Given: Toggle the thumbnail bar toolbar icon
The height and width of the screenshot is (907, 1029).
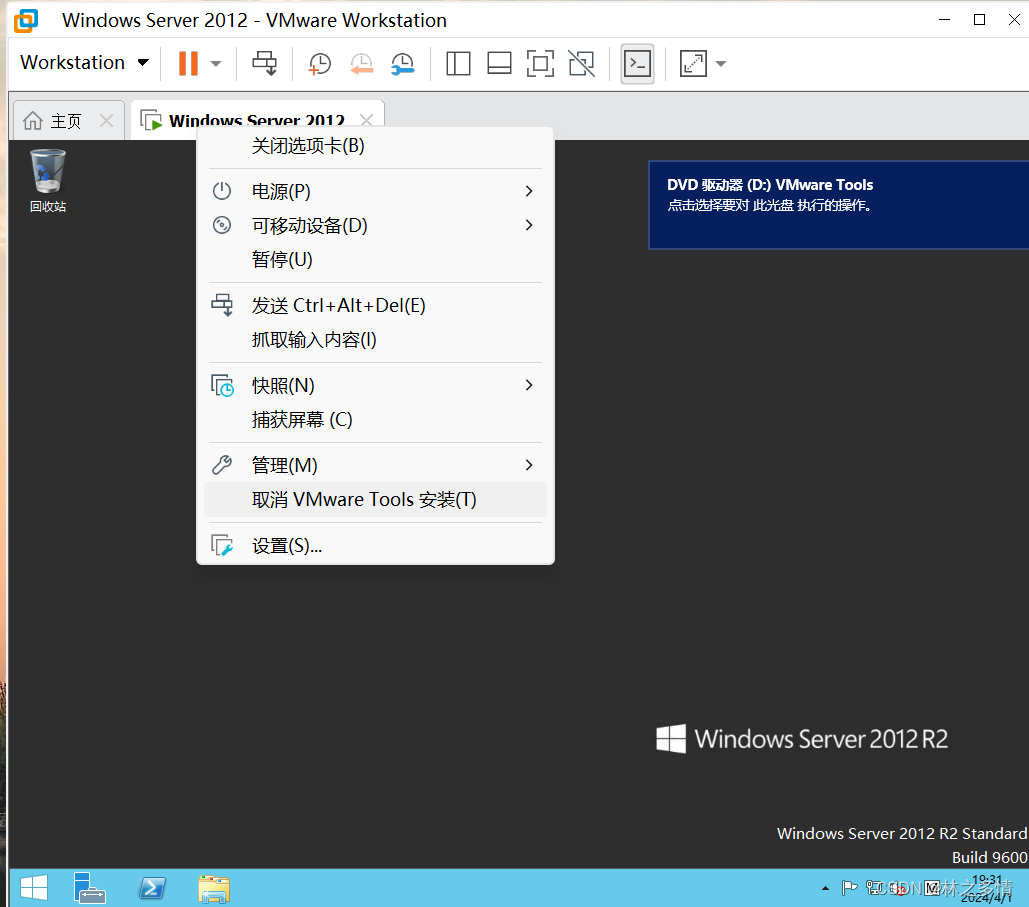Looking at the screenshot, I should click(499, 64).
